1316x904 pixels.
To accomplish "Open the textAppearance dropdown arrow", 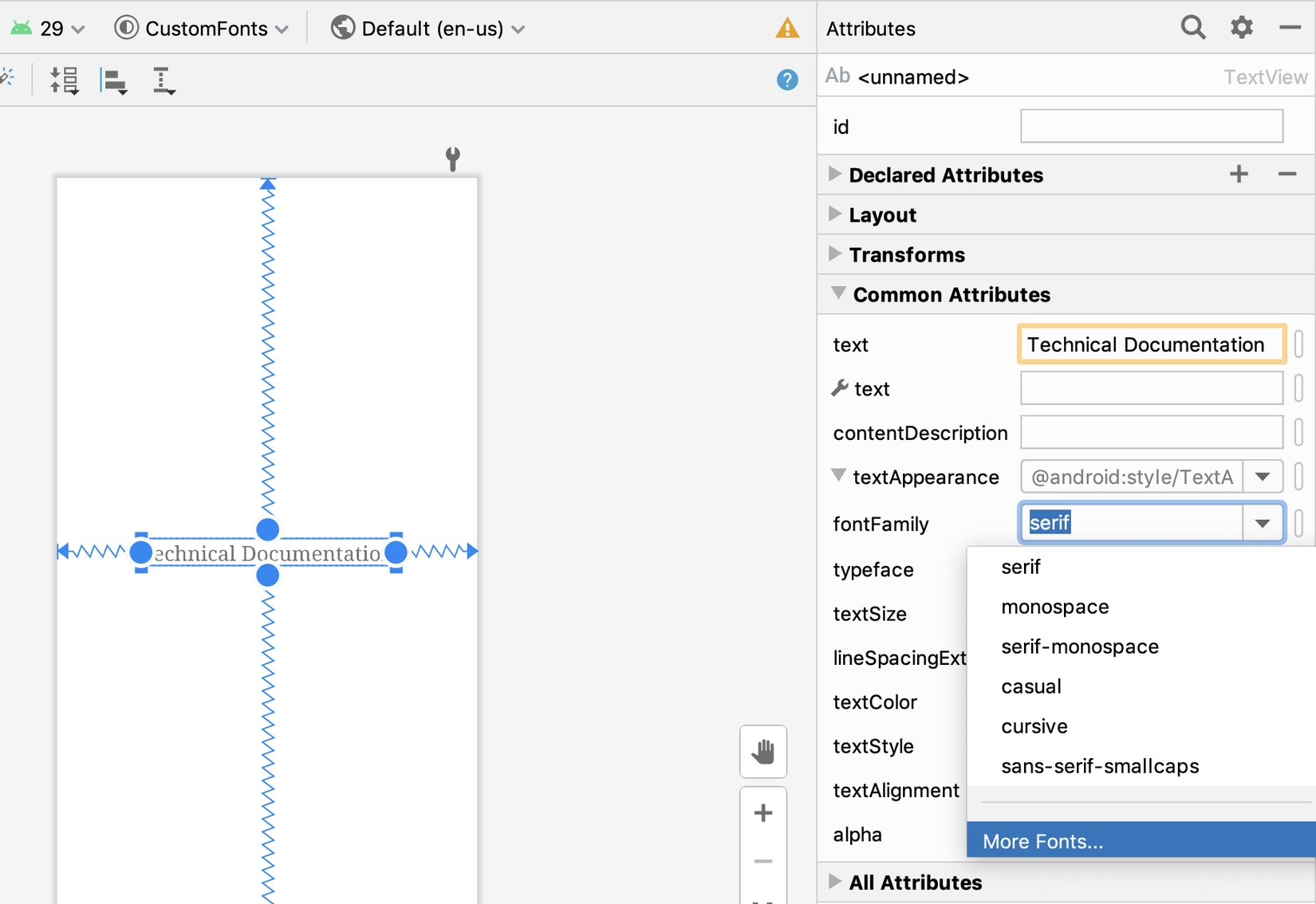I will coord(1262,477).
